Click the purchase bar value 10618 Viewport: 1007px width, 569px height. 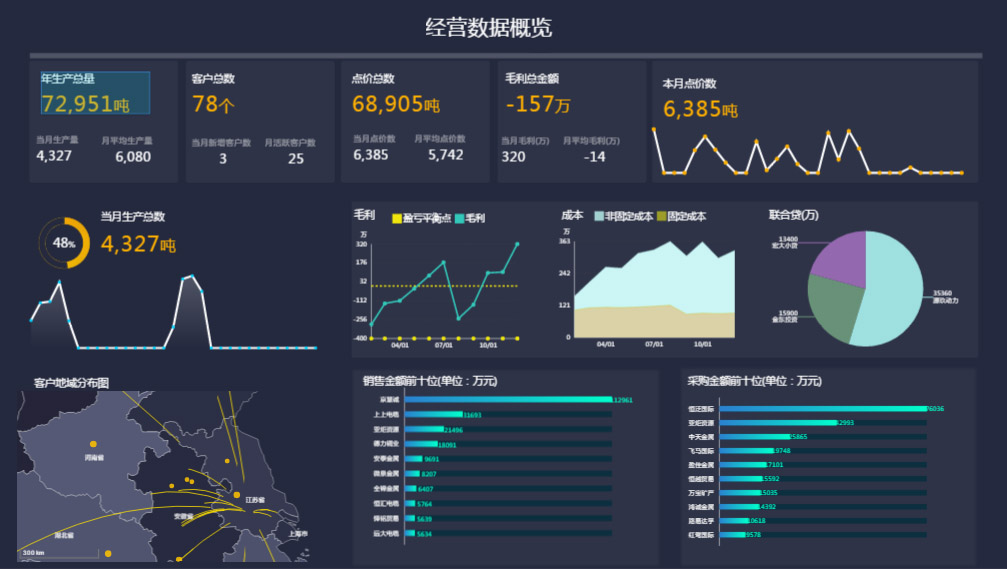(757, 521)
